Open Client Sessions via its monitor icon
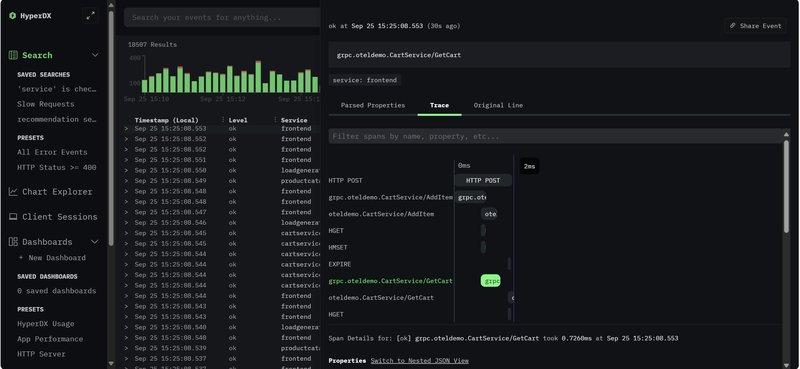The height and width of the screenshot is (369, 800). pos(13,216)
